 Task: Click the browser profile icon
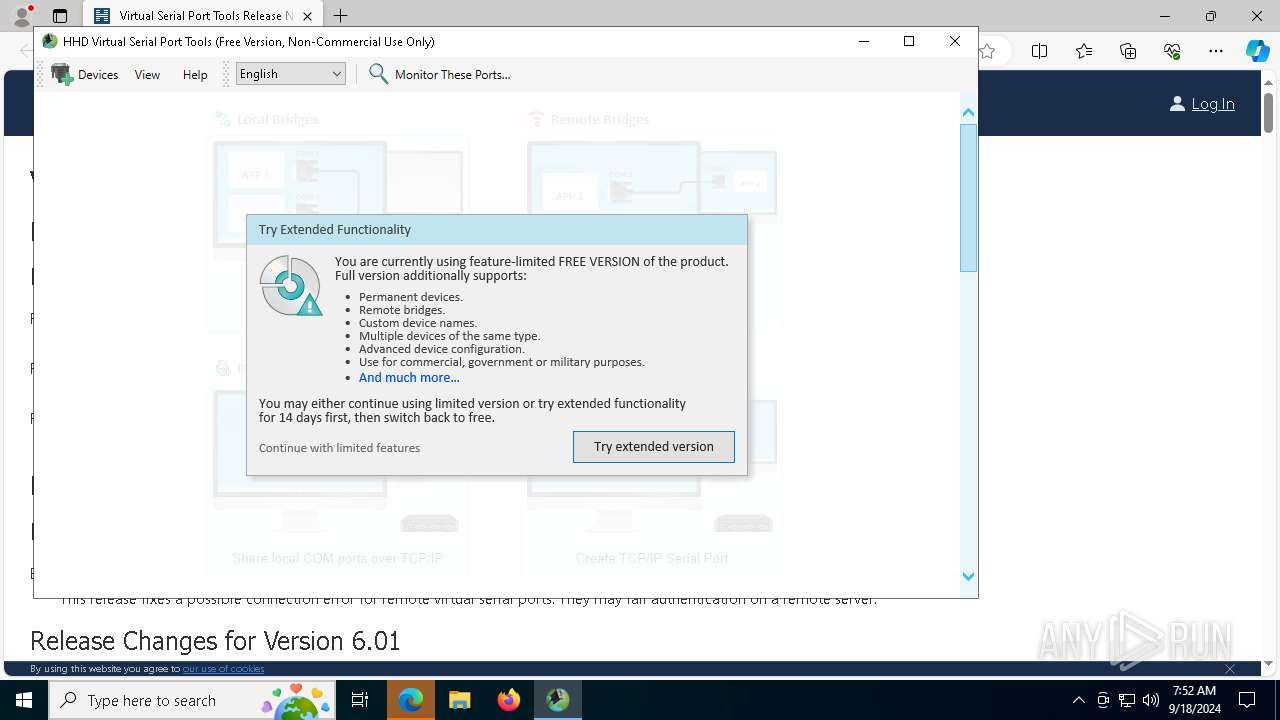click(22, 15)
